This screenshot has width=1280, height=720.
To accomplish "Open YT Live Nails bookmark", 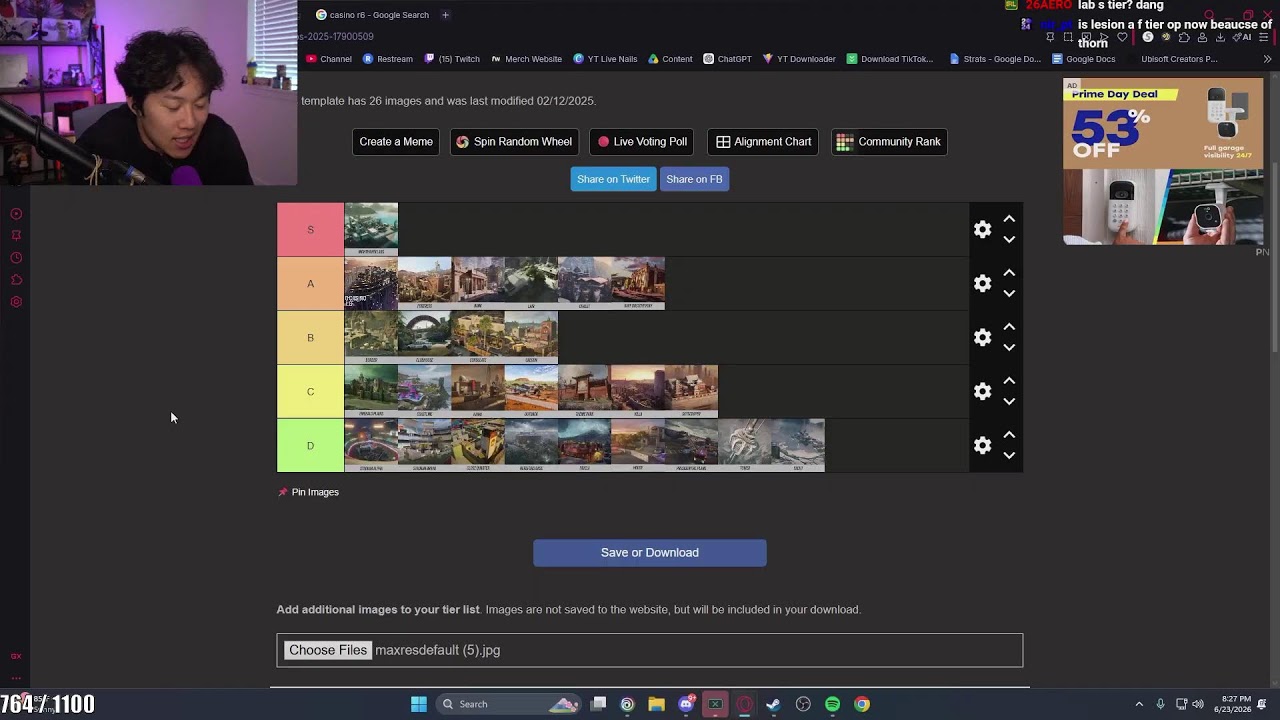I will [605, 59].
